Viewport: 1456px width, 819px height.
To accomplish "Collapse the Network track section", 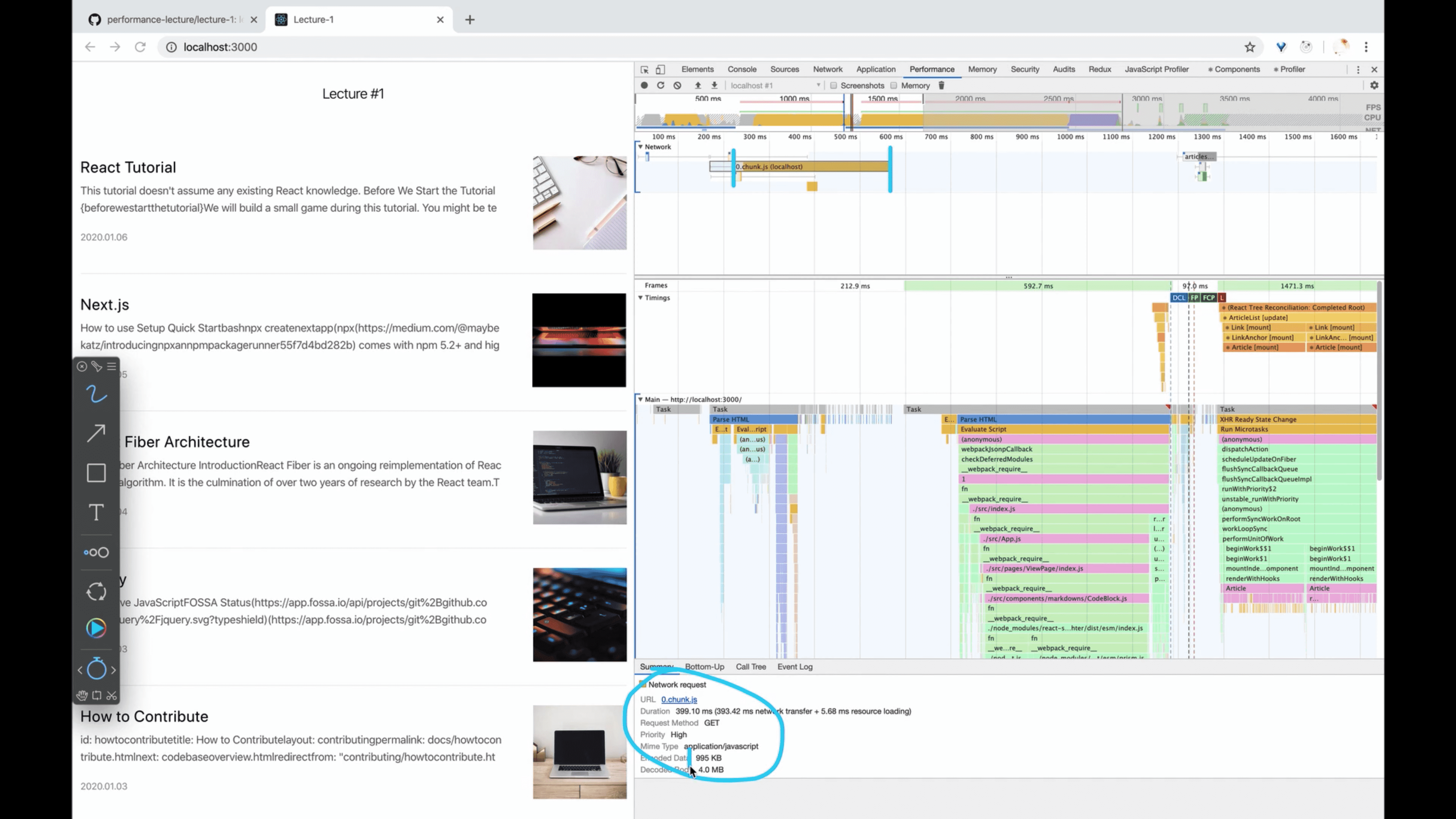I will 640,146.
